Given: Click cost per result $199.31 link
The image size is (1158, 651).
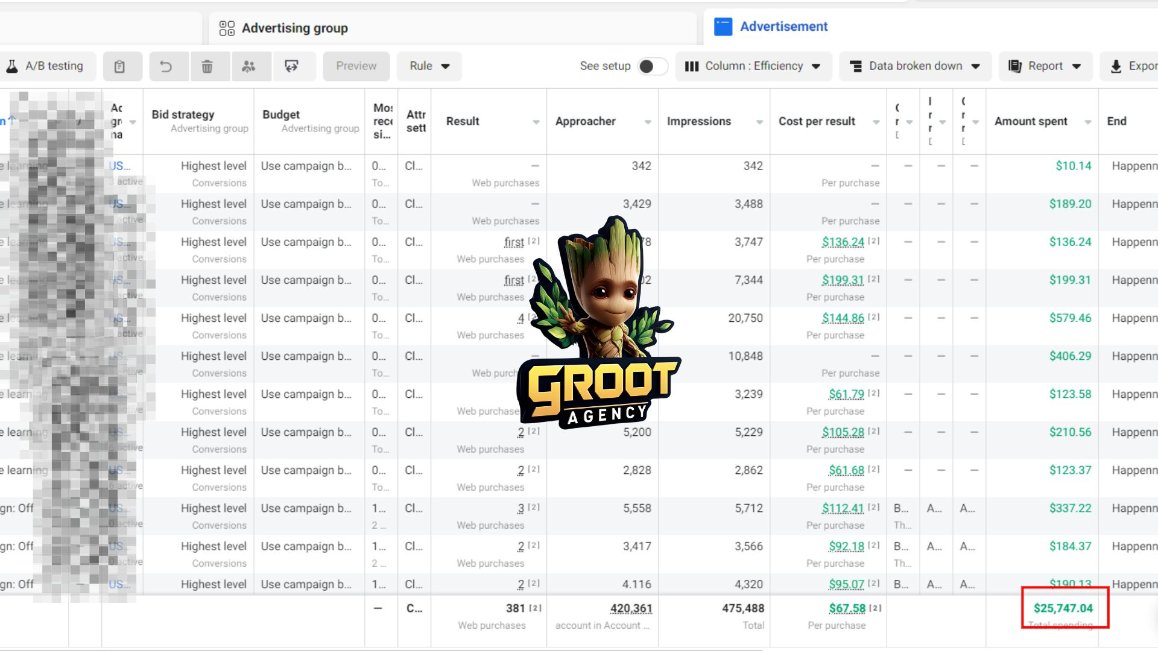Looking at the screenshot, I should point(843,280).
